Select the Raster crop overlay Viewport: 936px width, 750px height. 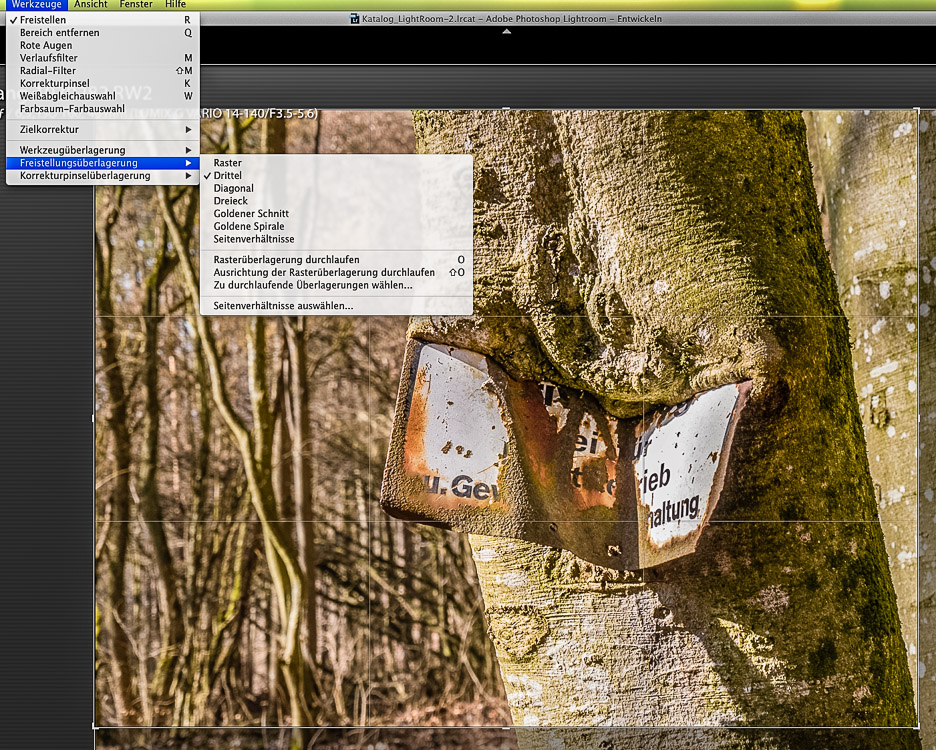[x=337, y=163]
